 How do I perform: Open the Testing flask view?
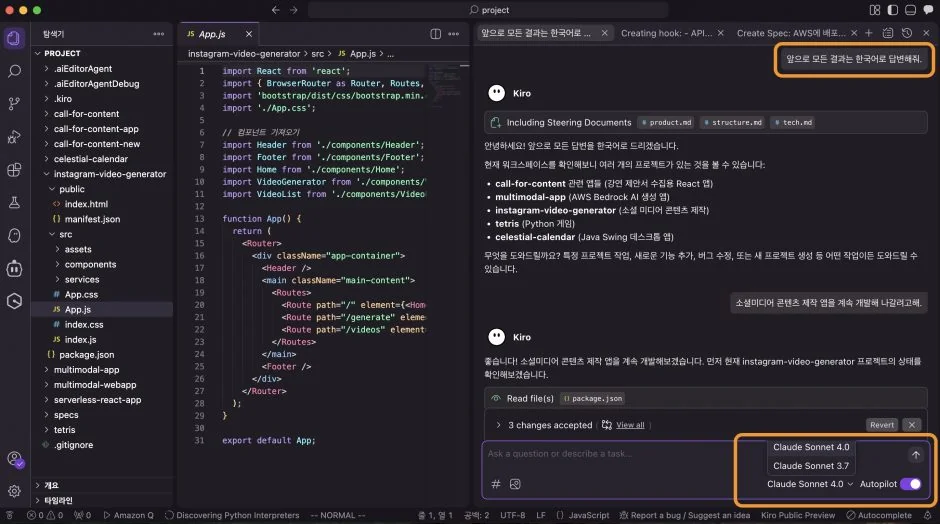tap(14, 203)
